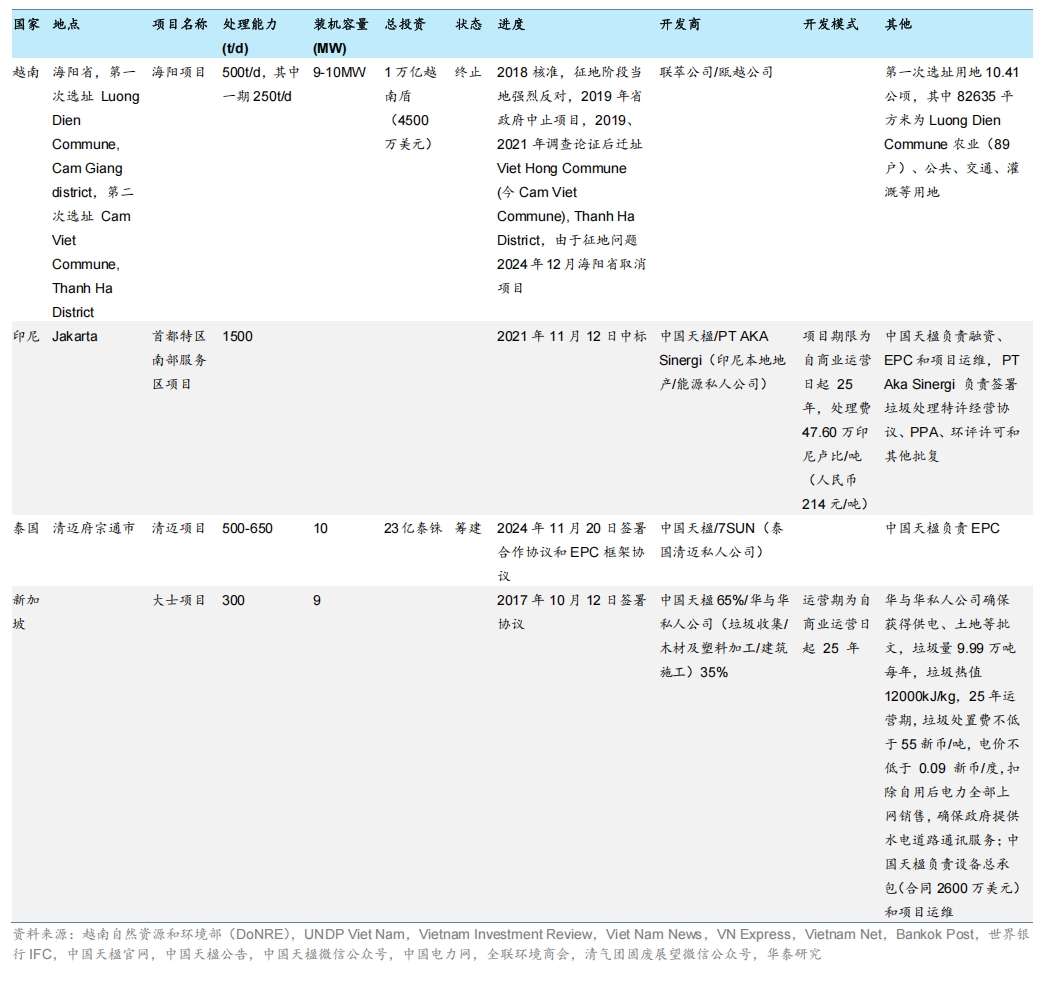Viewport: 1051px width, 985px height.
Task: Click the 1500 processing capacity cell
Action: coord(237,336)
